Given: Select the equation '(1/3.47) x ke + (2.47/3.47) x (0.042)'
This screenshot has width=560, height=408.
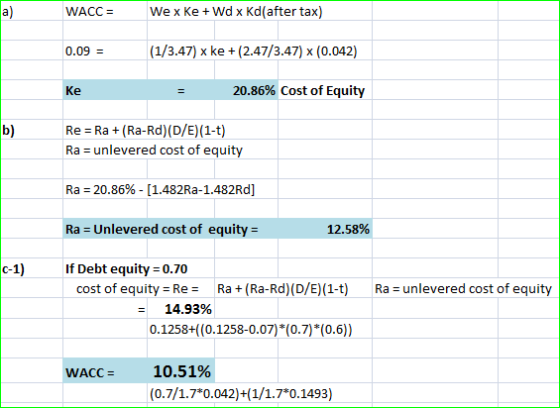Looking at the screenshot, I should (254, 51).
